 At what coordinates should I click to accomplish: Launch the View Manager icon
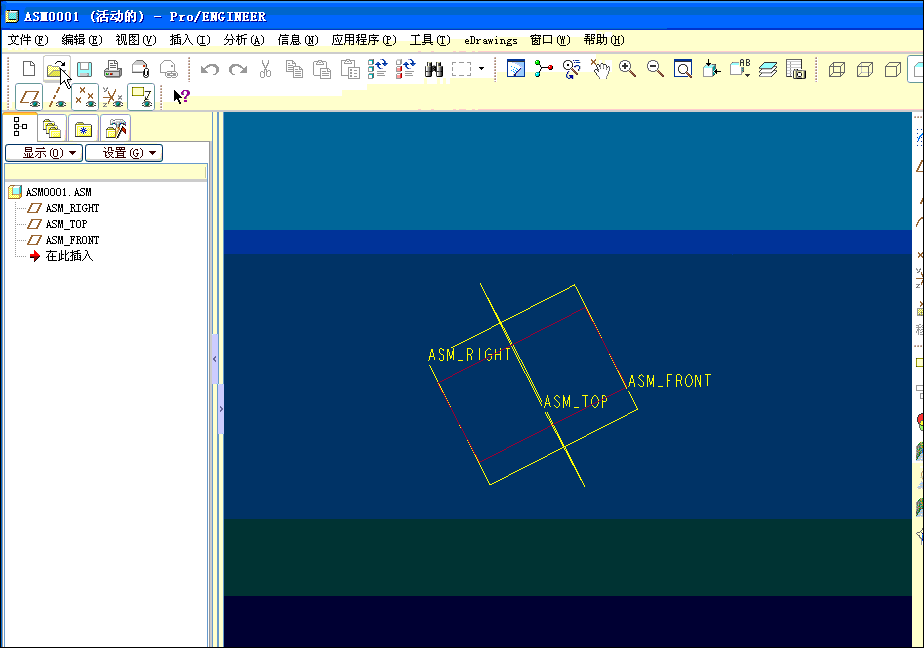(796, 69)
